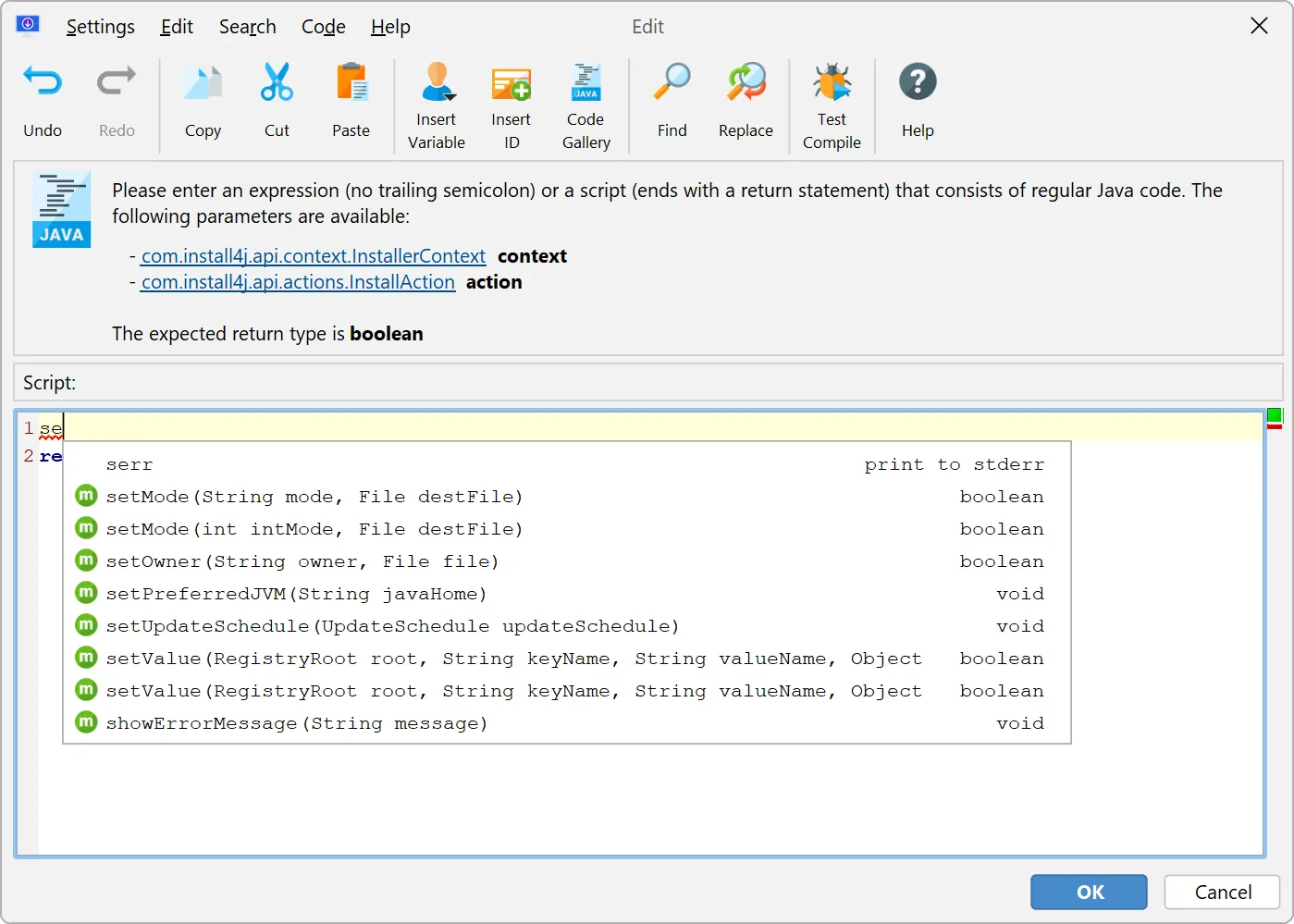The width and height of the screenshot is (1294, 924).
Task: Select showErrorMessage(String message) completion
Action: tap(567, 723)
